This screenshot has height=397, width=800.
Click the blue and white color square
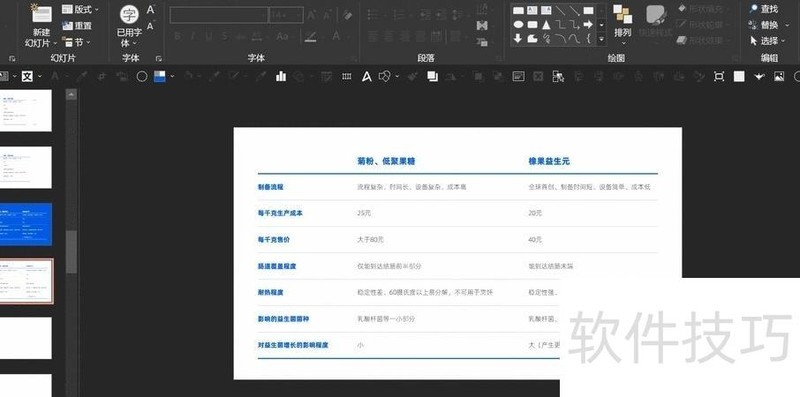click(160, 77)
